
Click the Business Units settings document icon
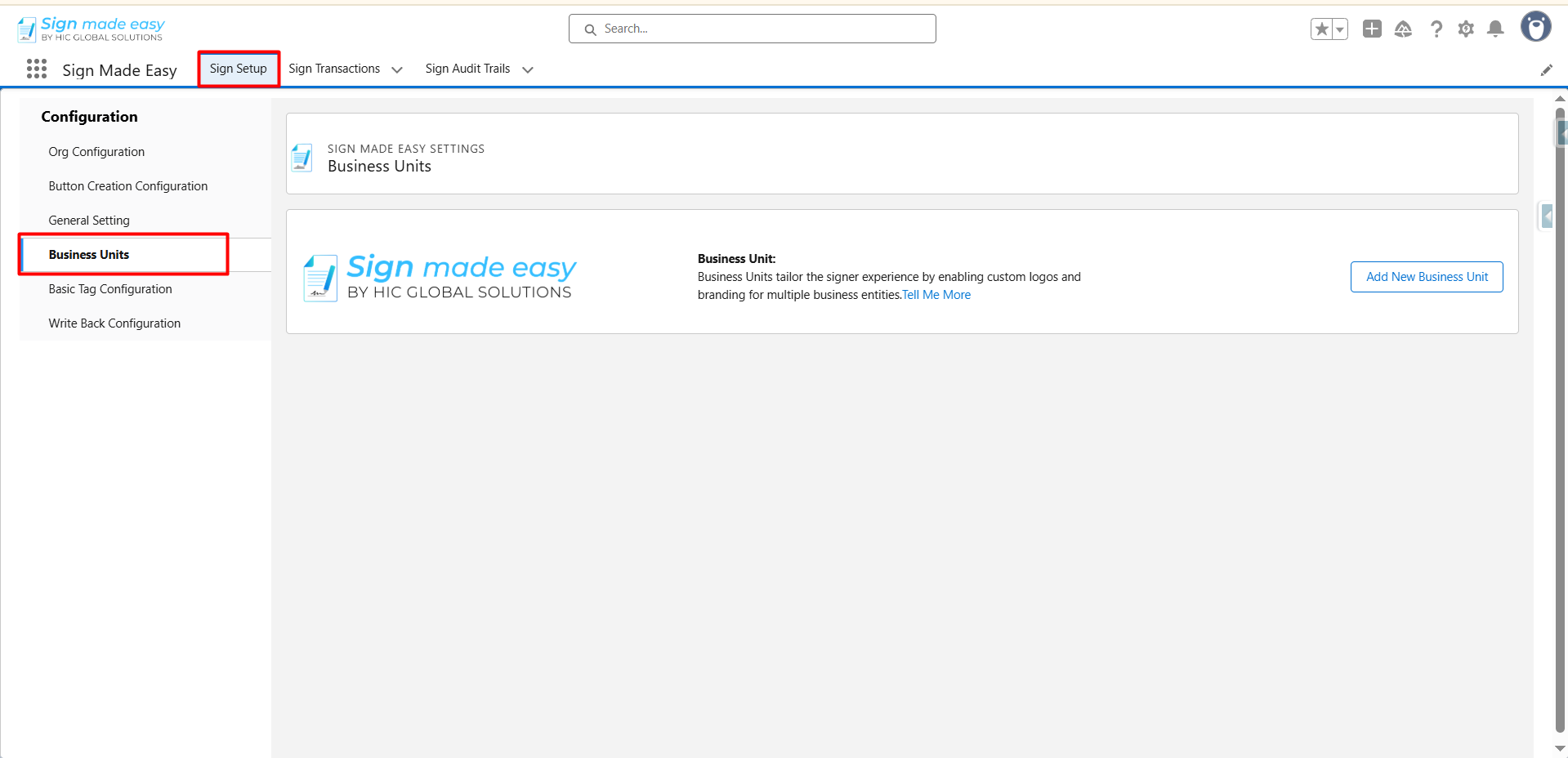(302, 158)
